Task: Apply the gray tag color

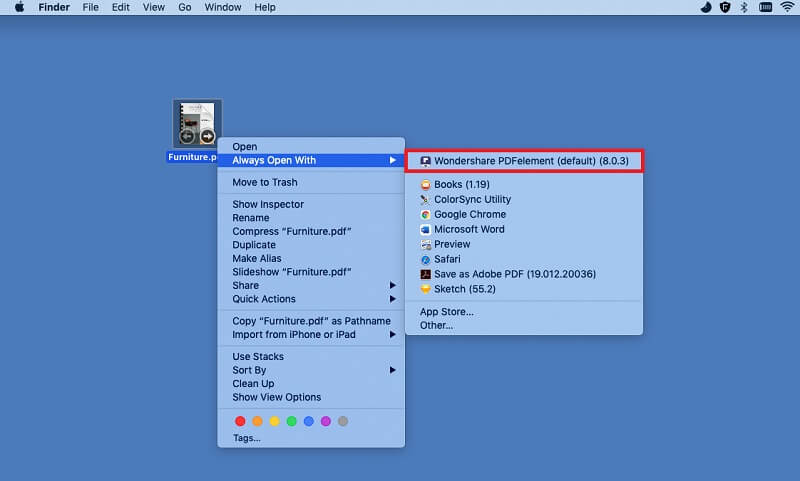Action: (343, 421)
